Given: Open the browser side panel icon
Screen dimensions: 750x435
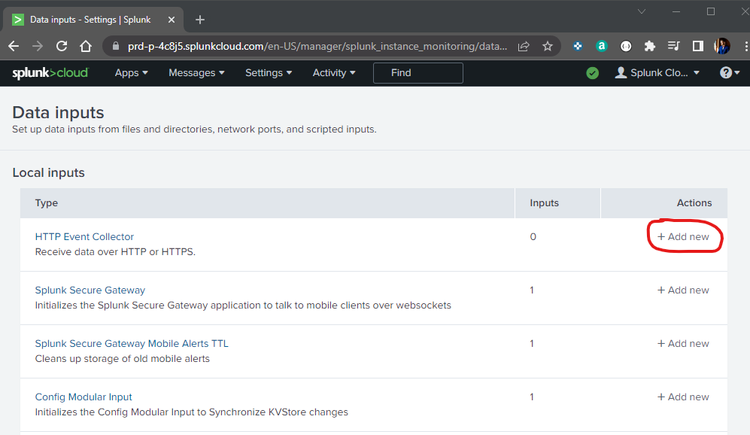Looking at the screenshot, I should (697, 46).
